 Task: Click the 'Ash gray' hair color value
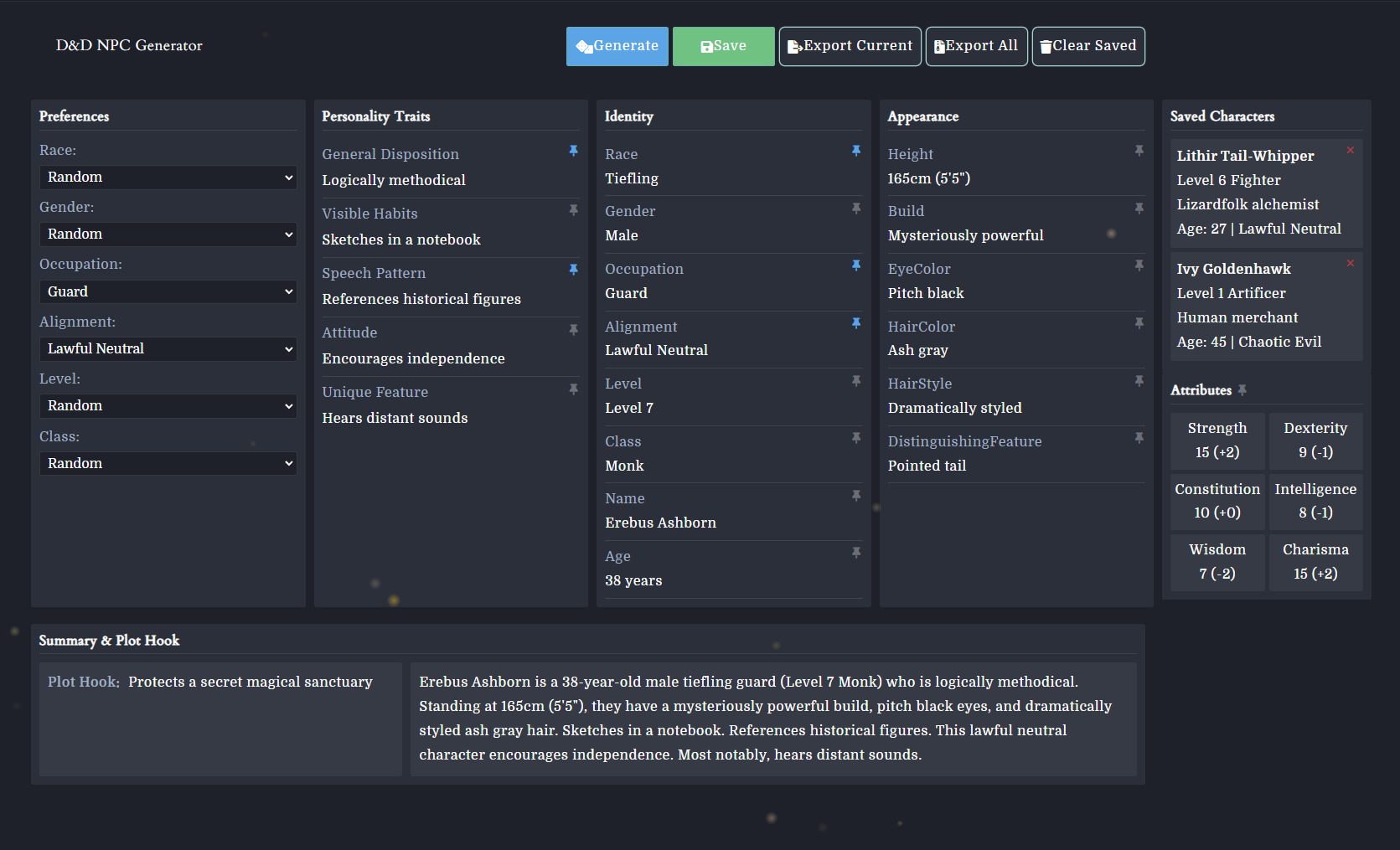[x=918, y=351]
